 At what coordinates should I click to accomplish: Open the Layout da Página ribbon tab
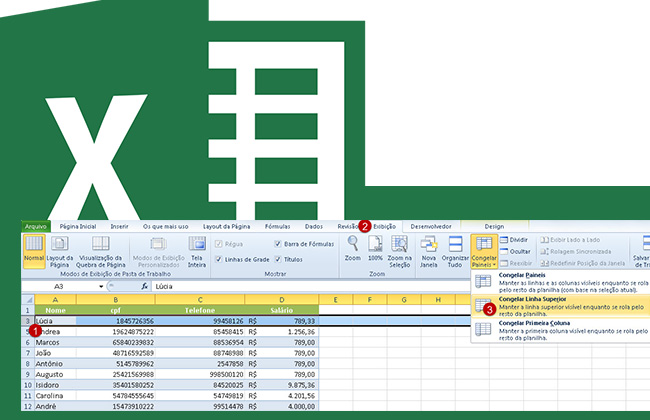(x=226, y=226)
